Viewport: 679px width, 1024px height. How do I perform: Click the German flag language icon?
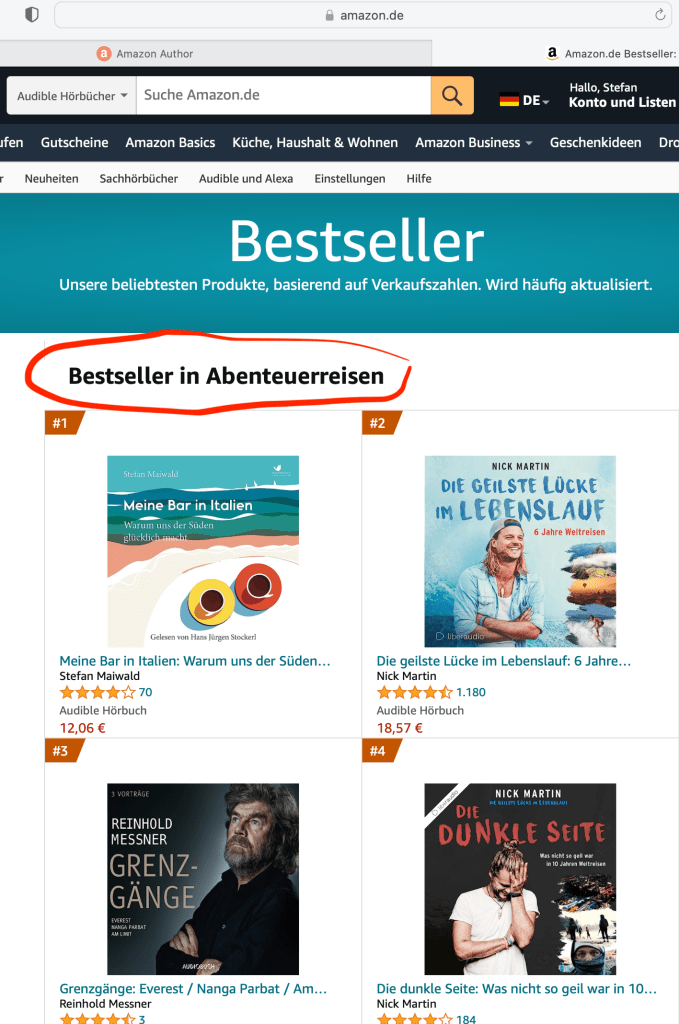click(x=509, y=101)
